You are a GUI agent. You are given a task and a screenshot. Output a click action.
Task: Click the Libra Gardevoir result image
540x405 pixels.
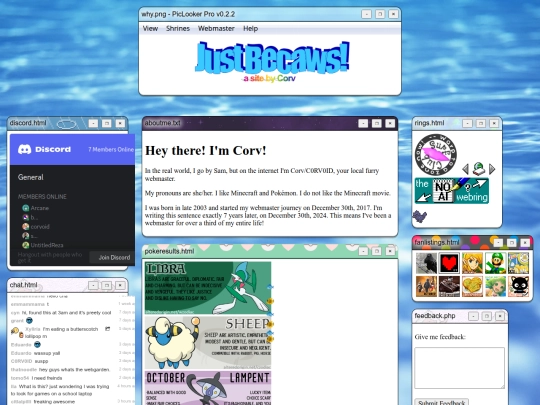coord(208,288)
